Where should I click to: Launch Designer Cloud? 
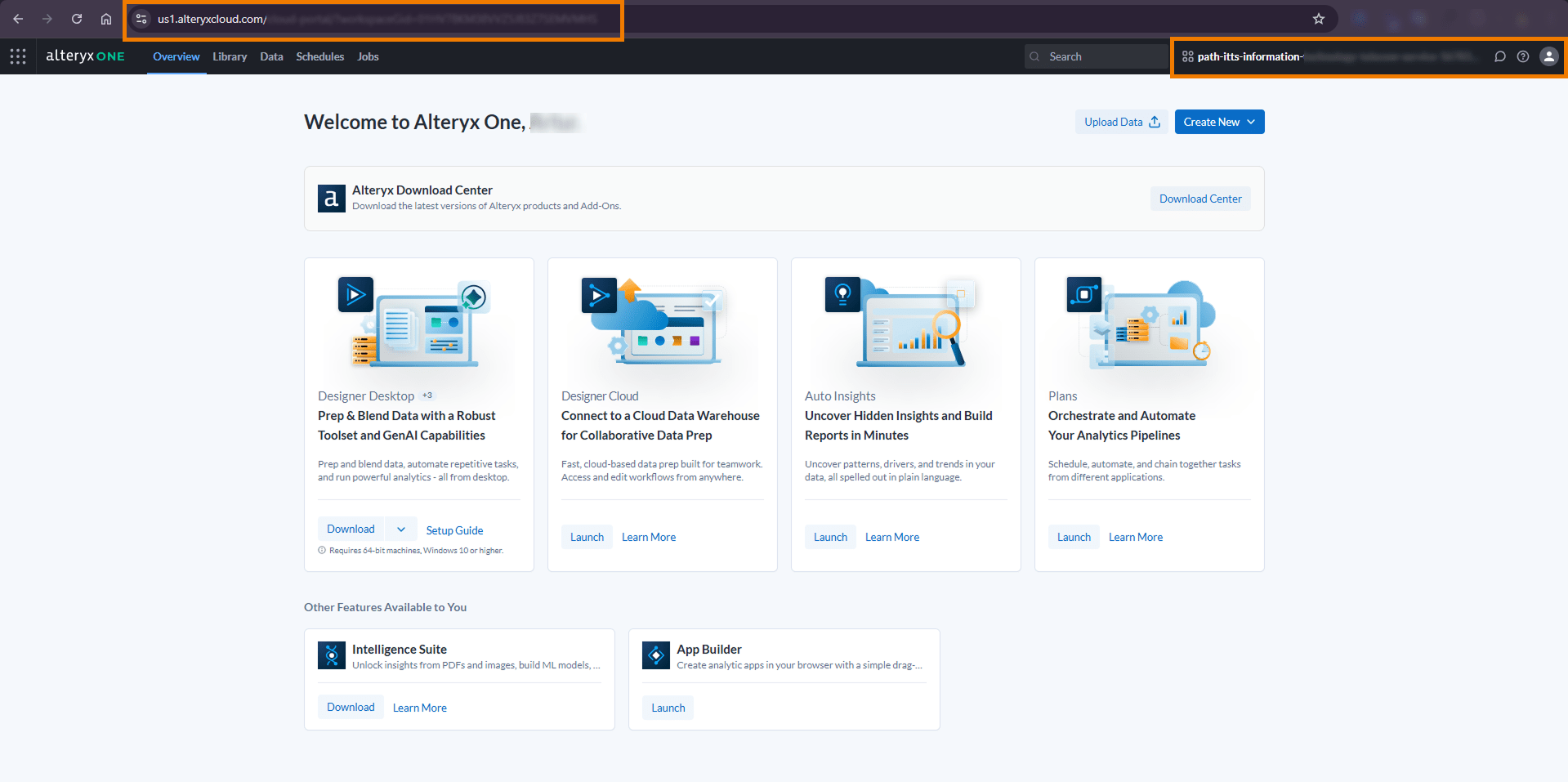(587, 537)
